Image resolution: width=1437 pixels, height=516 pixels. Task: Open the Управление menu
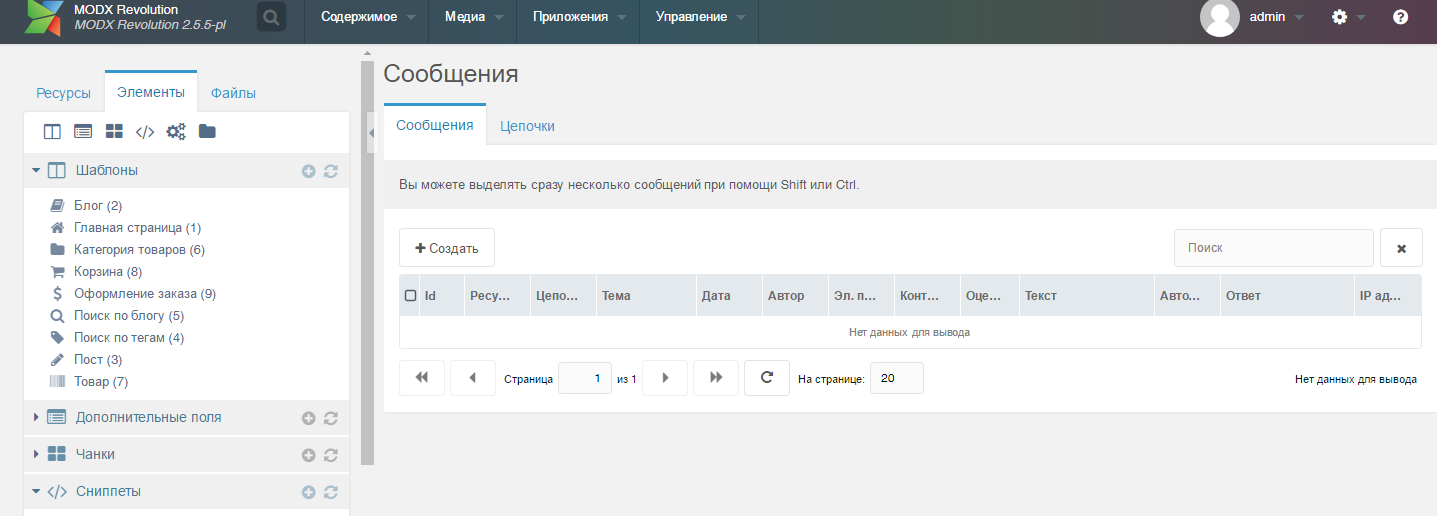click(700, 17)
